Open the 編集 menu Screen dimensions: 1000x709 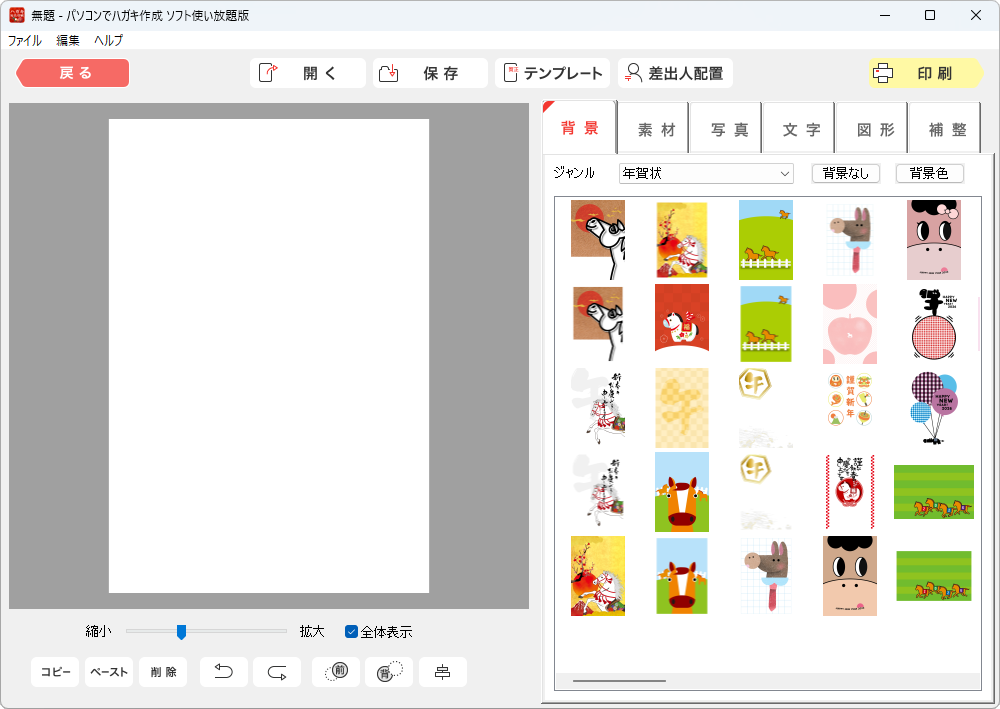click(x=68, y=41)
